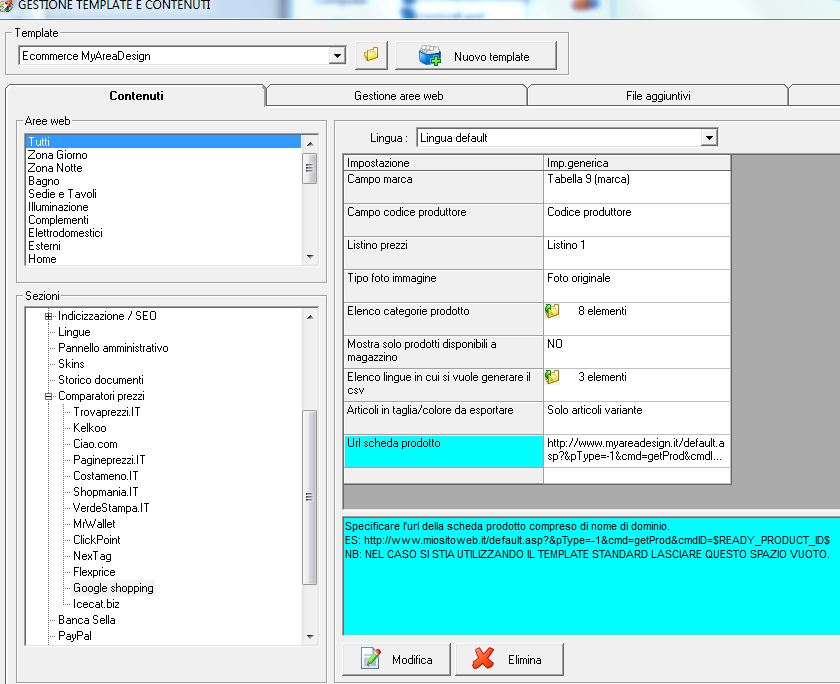
Task: Click the Impostazione column header
Action: point(443,163)
